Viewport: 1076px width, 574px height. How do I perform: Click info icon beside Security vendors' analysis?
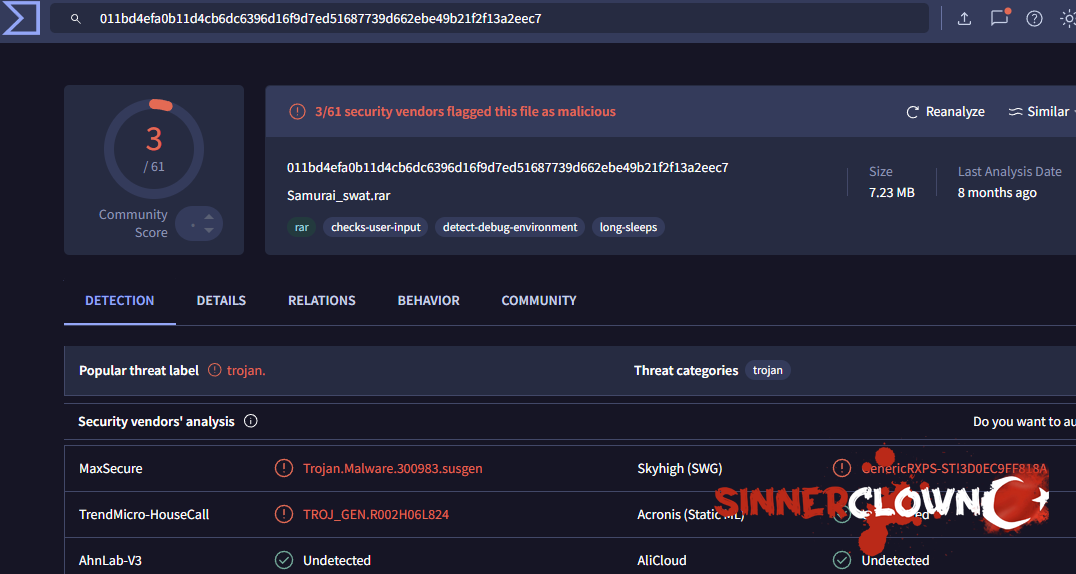coord(251,421)
